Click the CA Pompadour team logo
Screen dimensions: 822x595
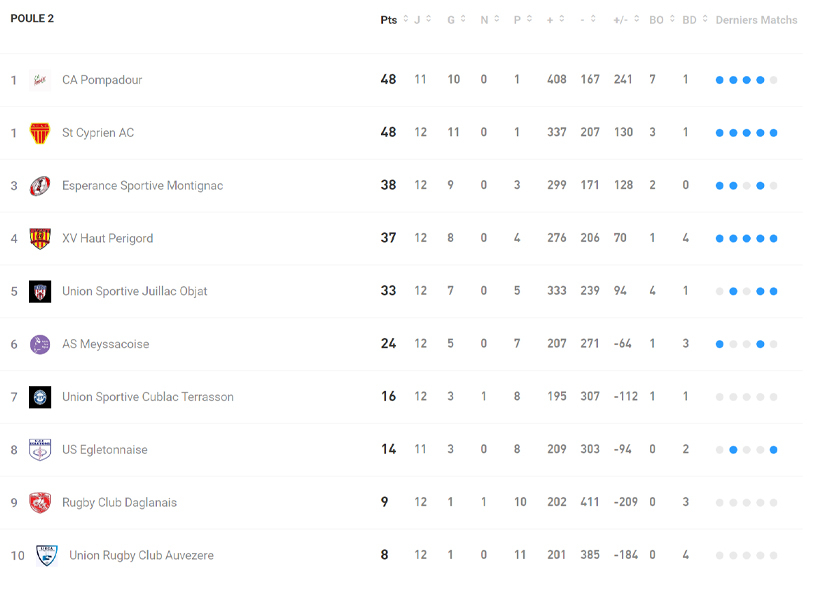click(x=40, y=80)
